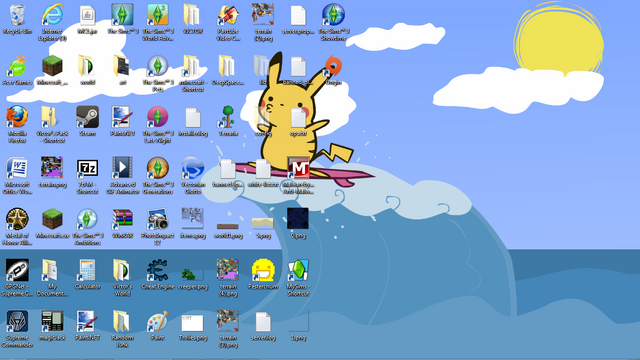Viewport: 640px width, 360px height.
Task: Open the magicJack shortcut
Action: pyautogui.click(x=52, y=322)
